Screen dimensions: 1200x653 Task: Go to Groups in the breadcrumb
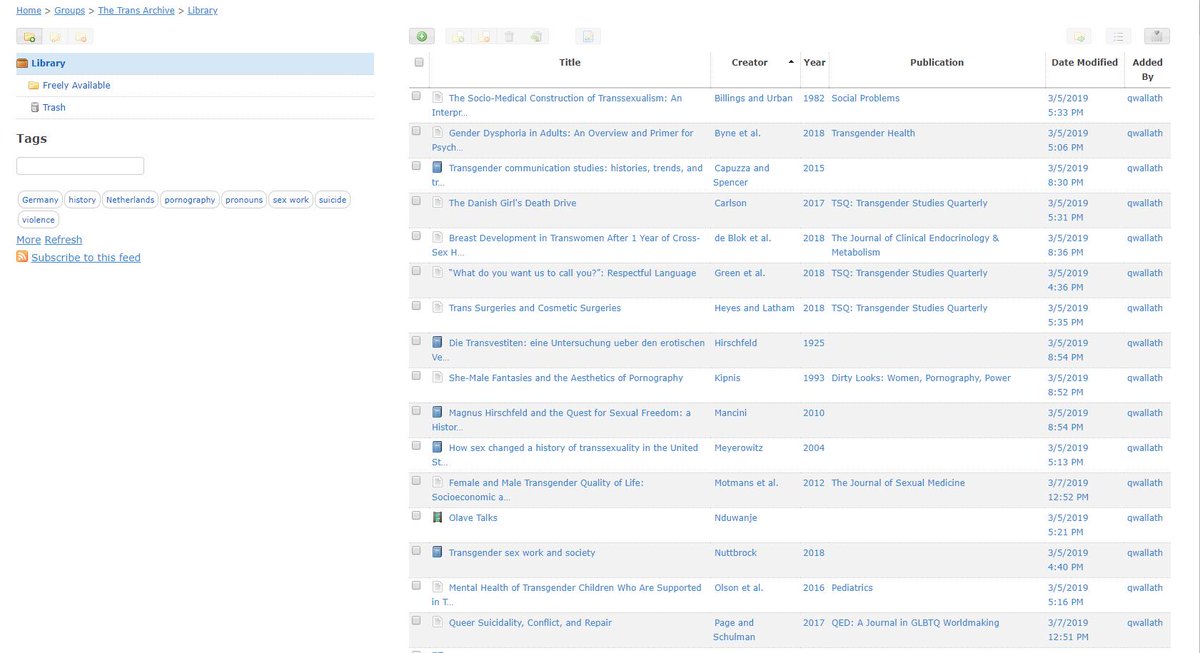pyautogui.click(x=70, y=11)
